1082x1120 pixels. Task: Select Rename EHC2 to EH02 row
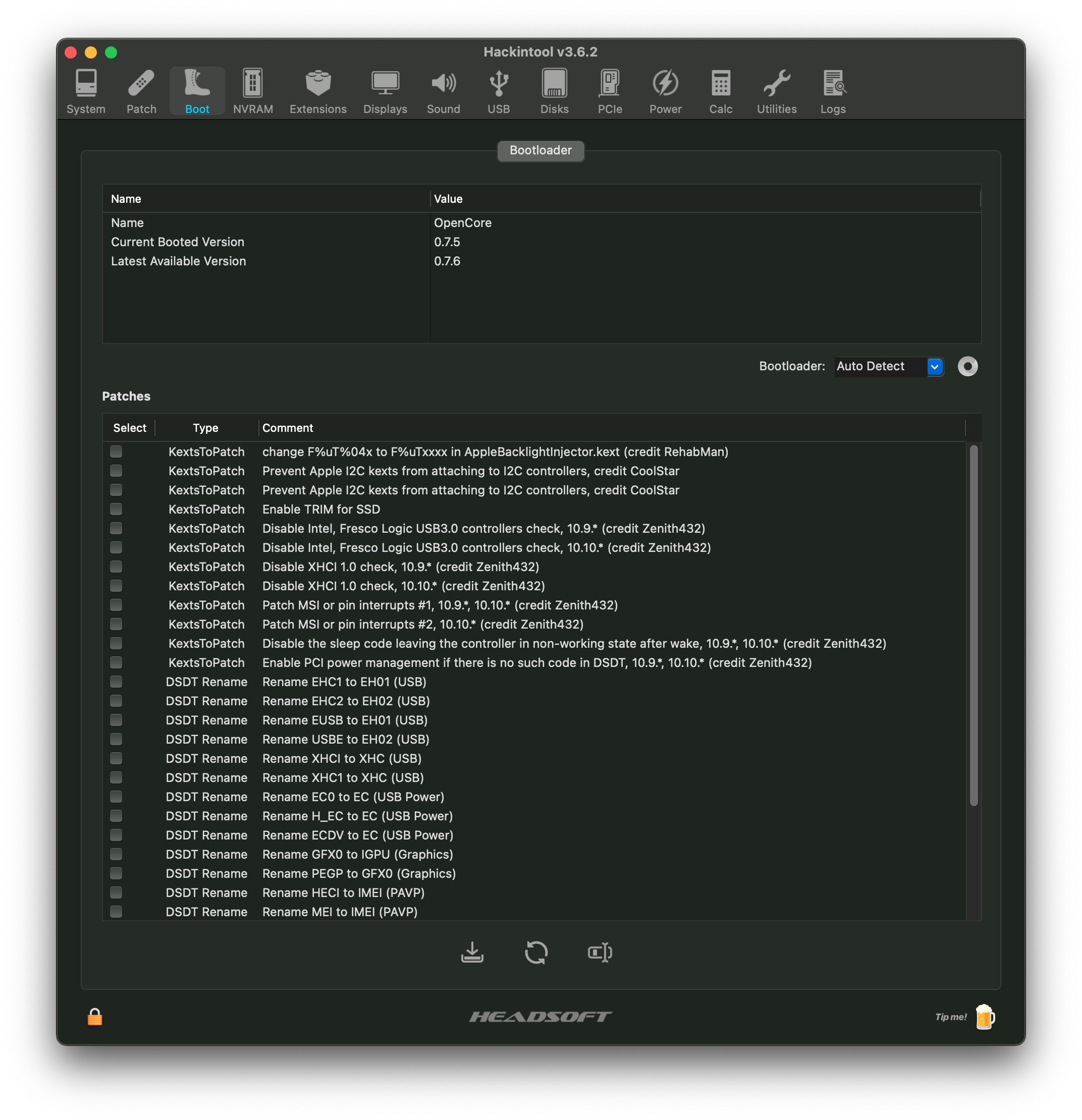[534, 701]
